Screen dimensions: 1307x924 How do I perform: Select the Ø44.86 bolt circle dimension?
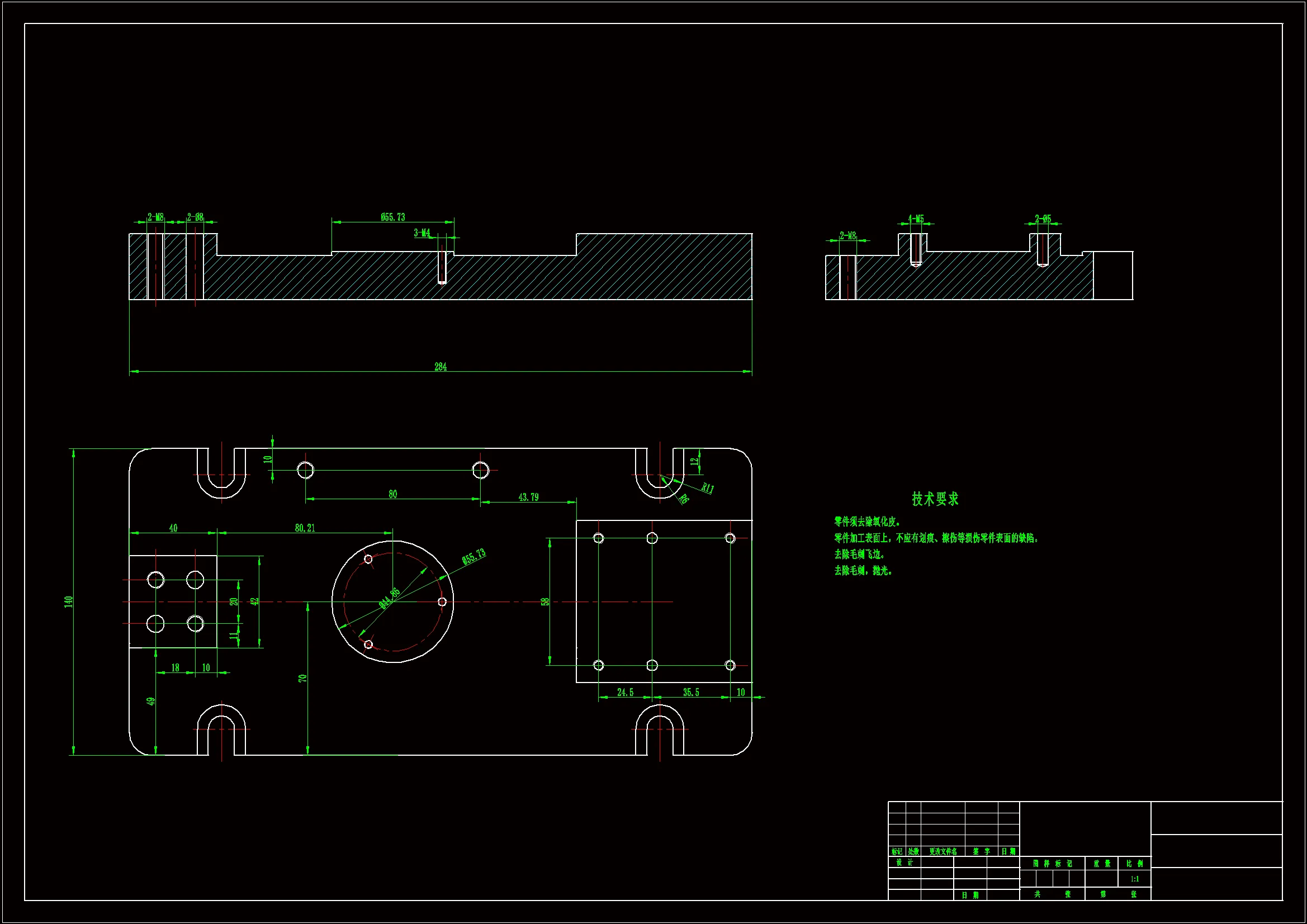[x=390, y=598]
